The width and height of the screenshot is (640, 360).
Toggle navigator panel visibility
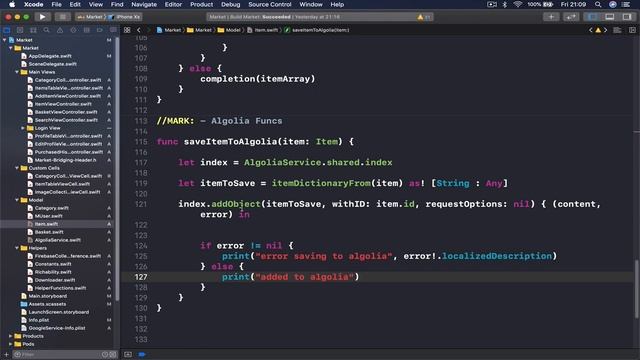click(592, 17)
